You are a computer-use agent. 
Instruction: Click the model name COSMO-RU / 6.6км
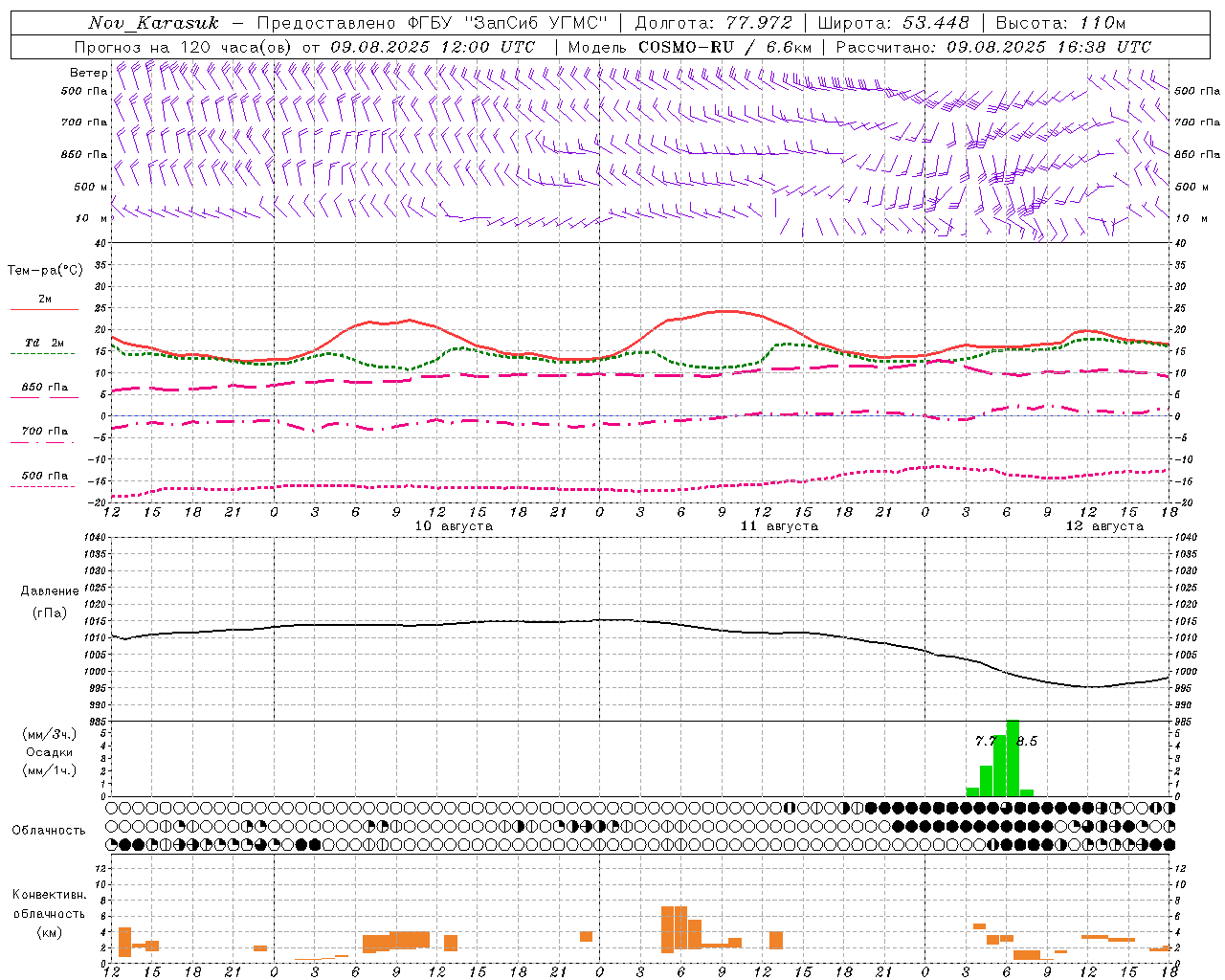725,47
